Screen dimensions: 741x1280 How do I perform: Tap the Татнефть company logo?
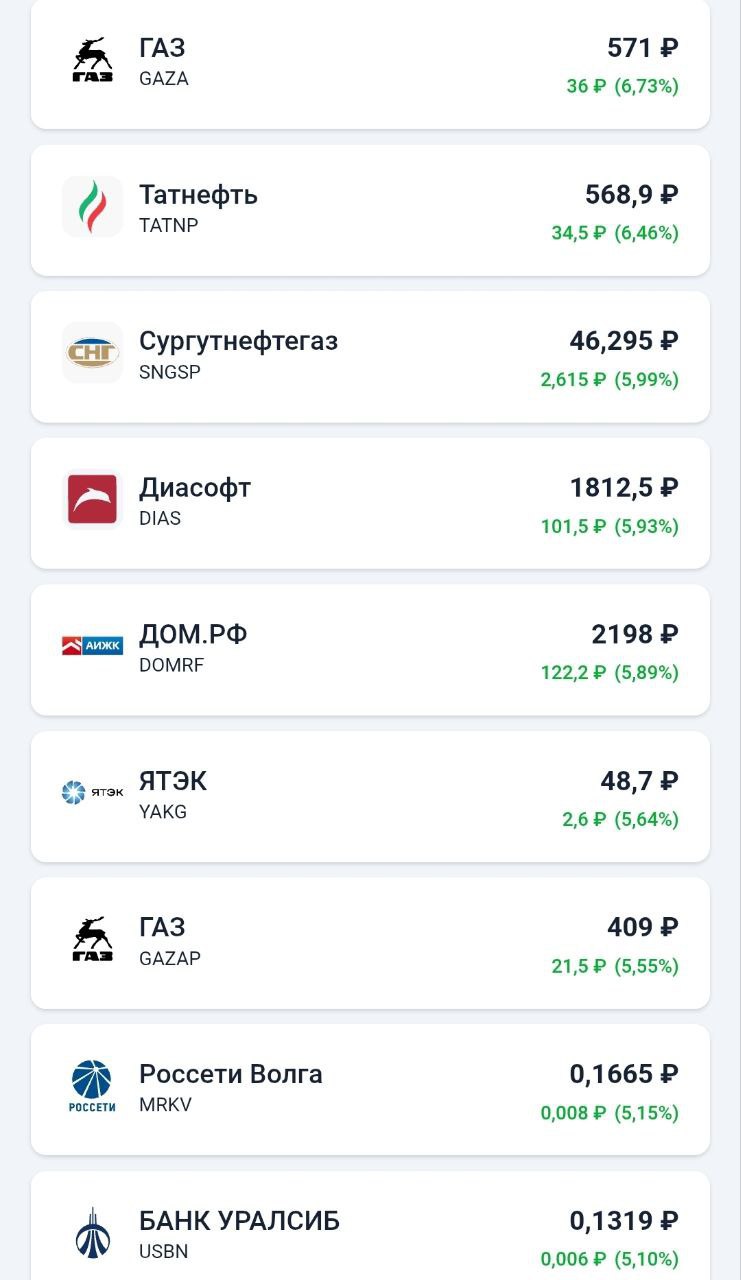[92, 207]
